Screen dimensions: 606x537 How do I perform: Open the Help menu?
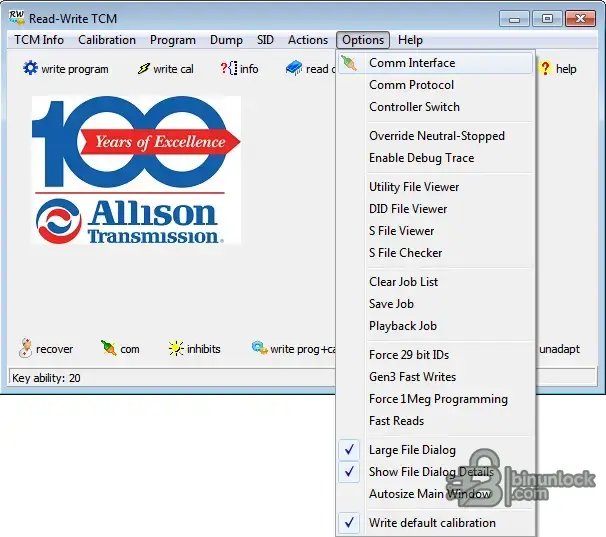point(410,40)
